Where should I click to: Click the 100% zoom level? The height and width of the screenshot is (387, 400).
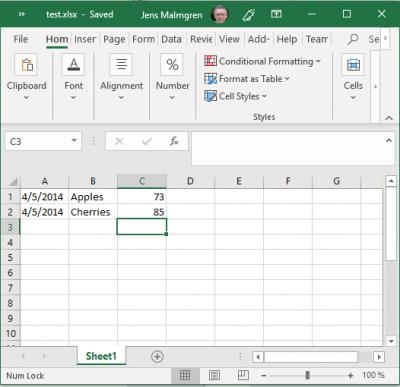373,375
